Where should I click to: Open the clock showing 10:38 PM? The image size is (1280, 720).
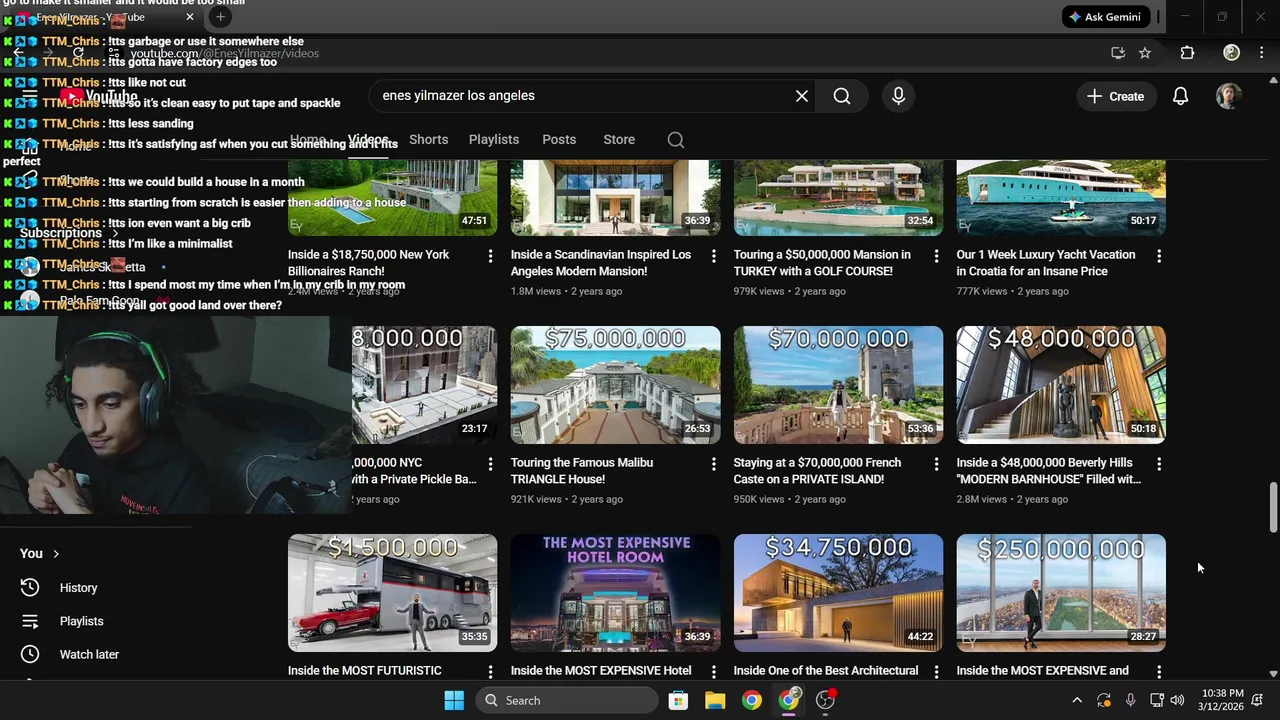1223,700
